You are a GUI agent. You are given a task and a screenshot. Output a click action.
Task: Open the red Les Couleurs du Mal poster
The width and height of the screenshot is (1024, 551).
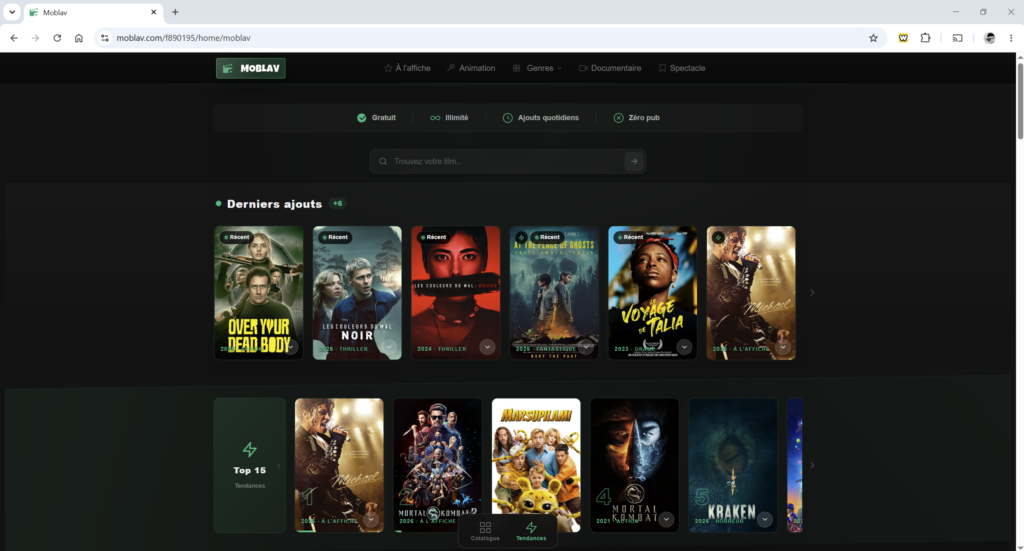tap(456, 292)
